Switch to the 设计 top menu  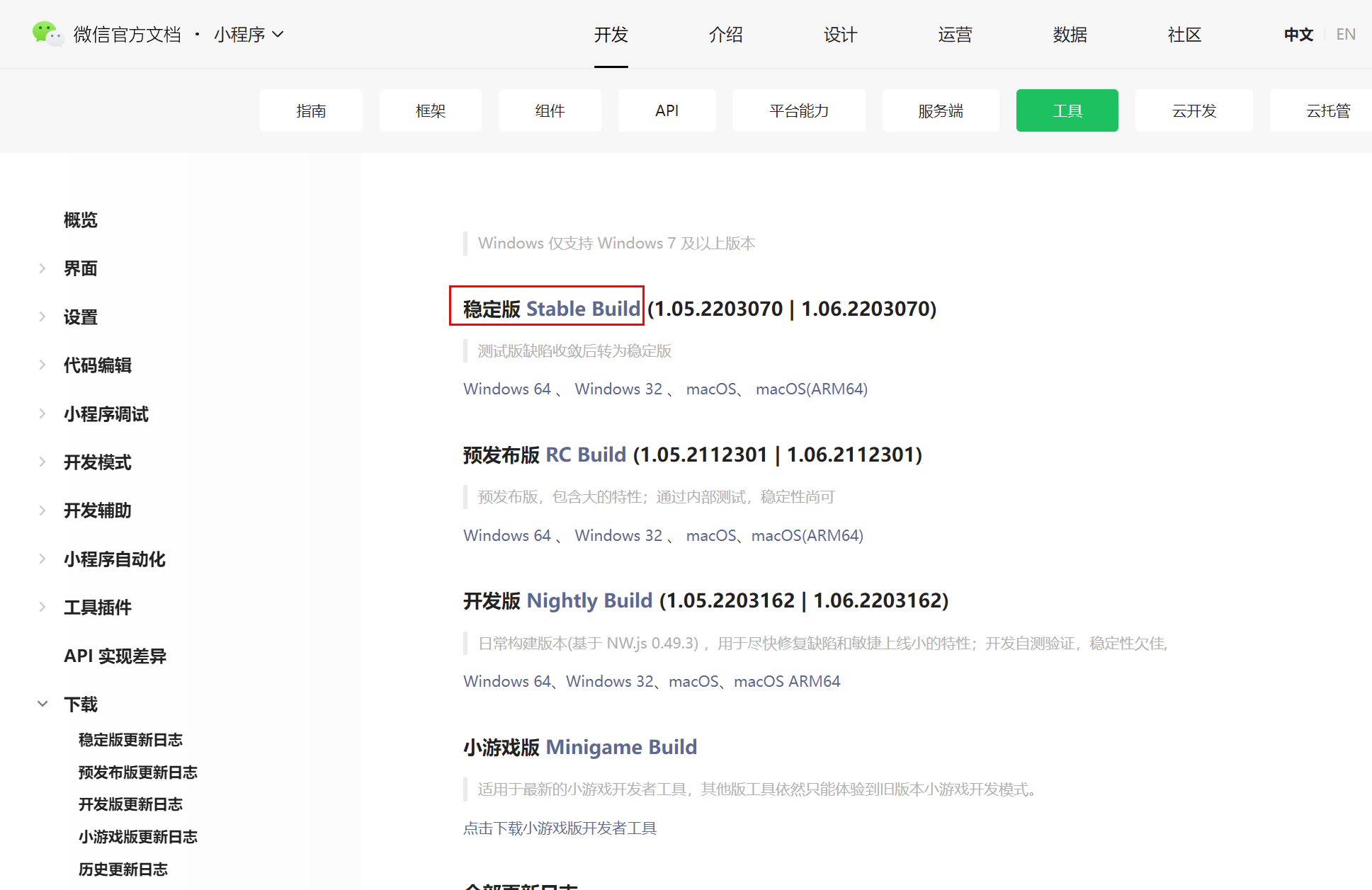[840, 34]
